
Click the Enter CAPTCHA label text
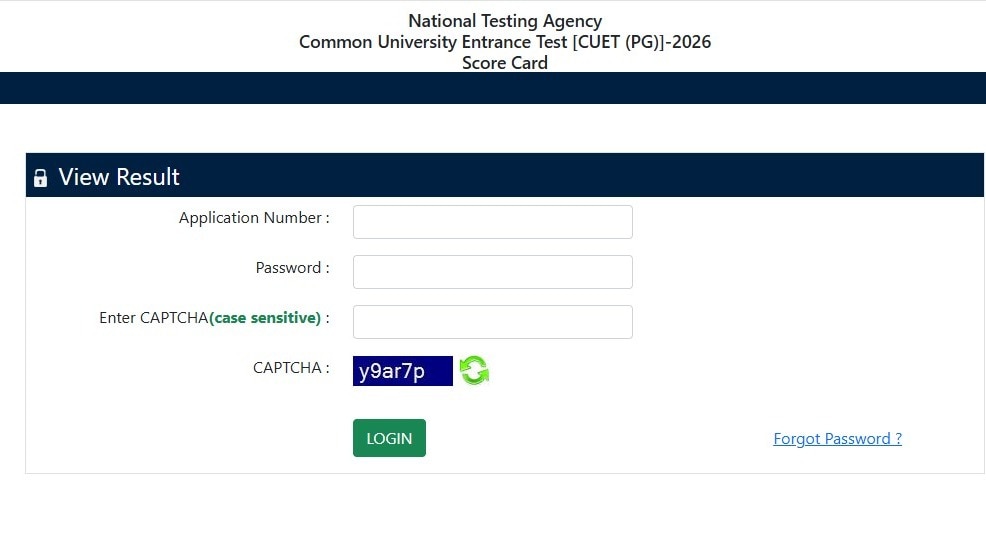point(153,318)
